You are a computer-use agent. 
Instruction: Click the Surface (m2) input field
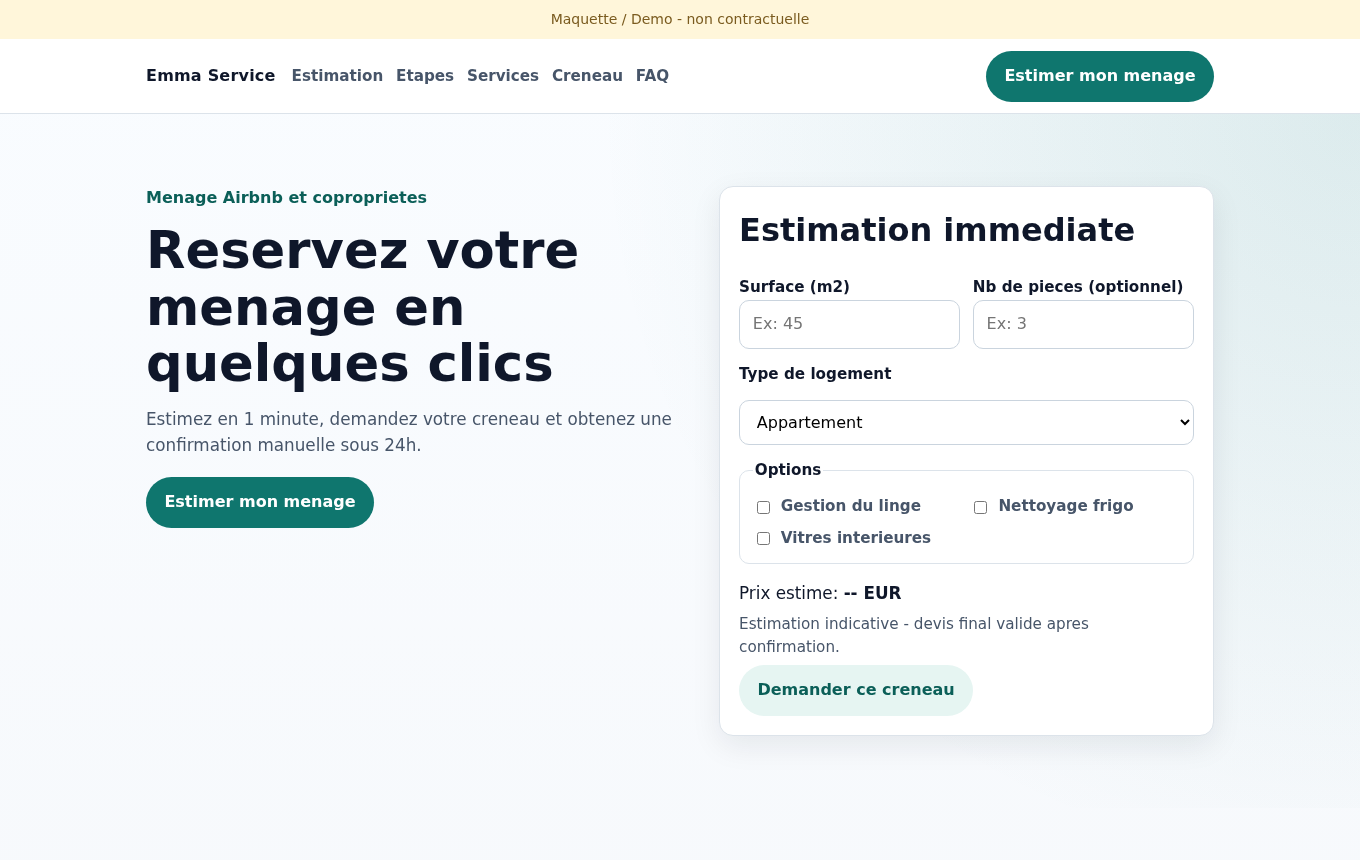[849, 324]
